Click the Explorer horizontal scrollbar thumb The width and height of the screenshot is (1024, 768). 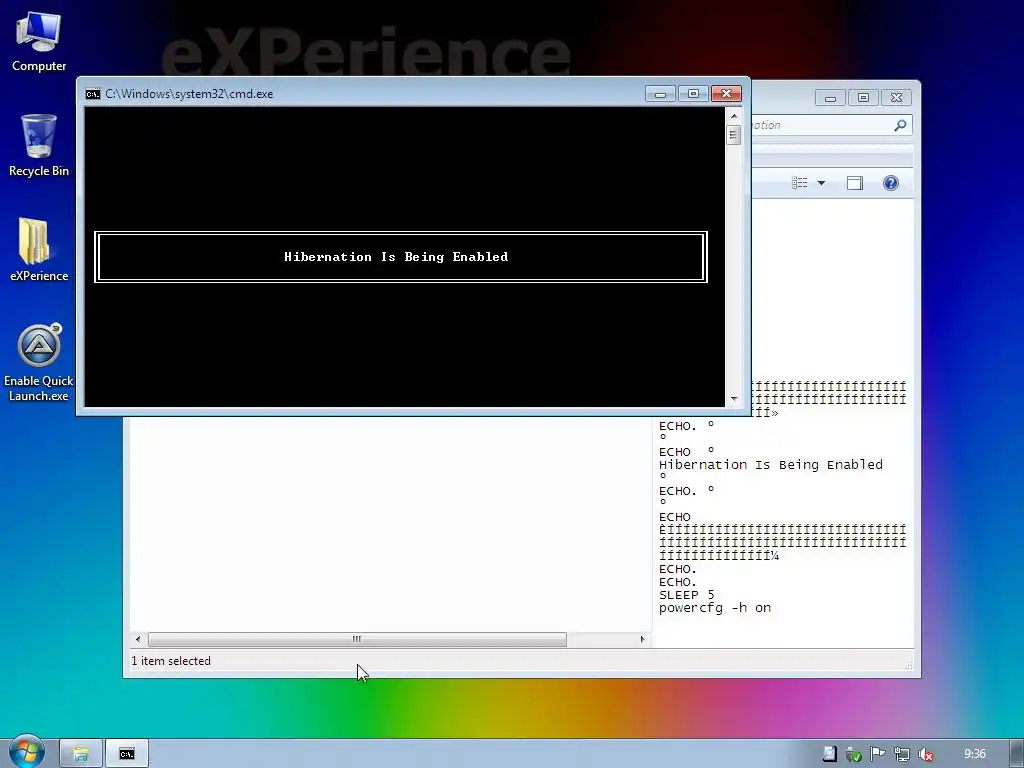pos(357,639)
